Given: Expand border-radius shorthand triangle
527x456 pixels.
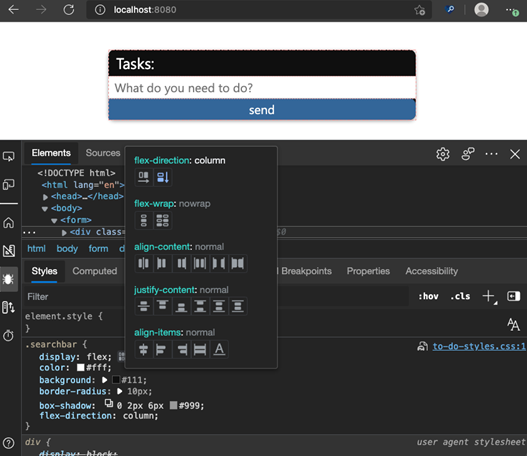Looking at the screenshot, I should (120, 391).
